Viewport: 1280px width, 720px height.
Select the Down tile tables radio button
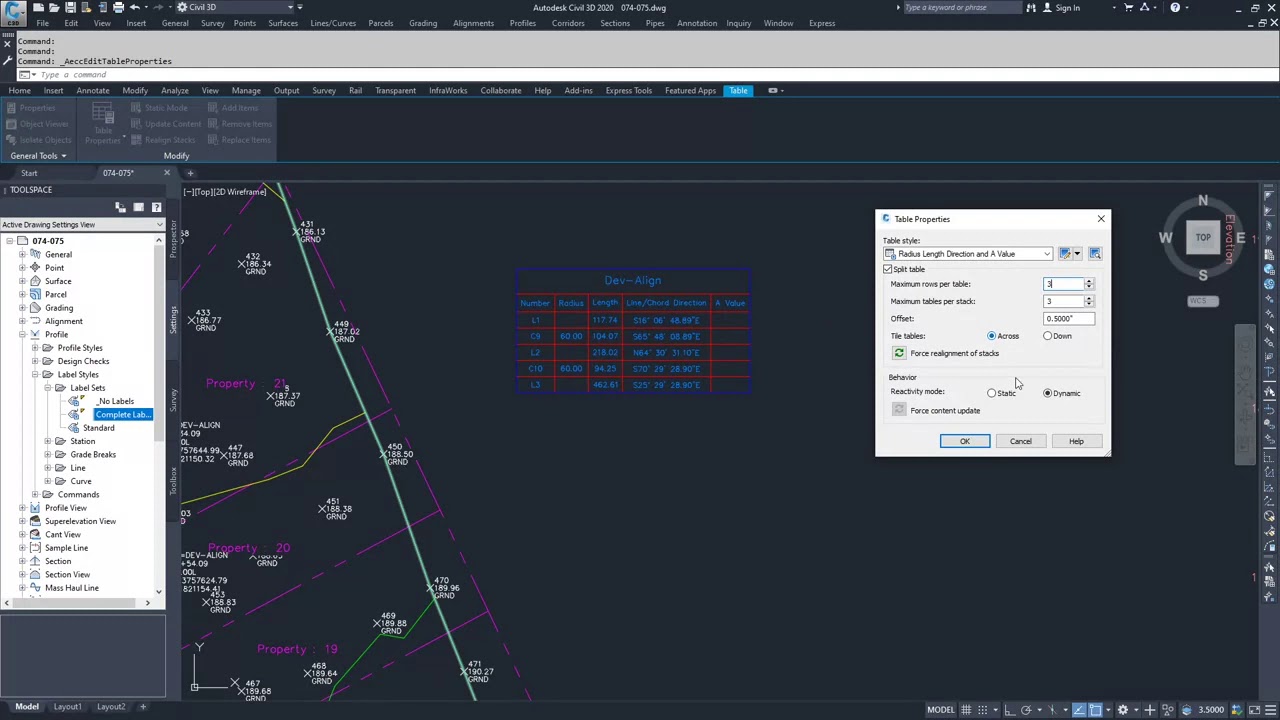[x=1048, y=336]
